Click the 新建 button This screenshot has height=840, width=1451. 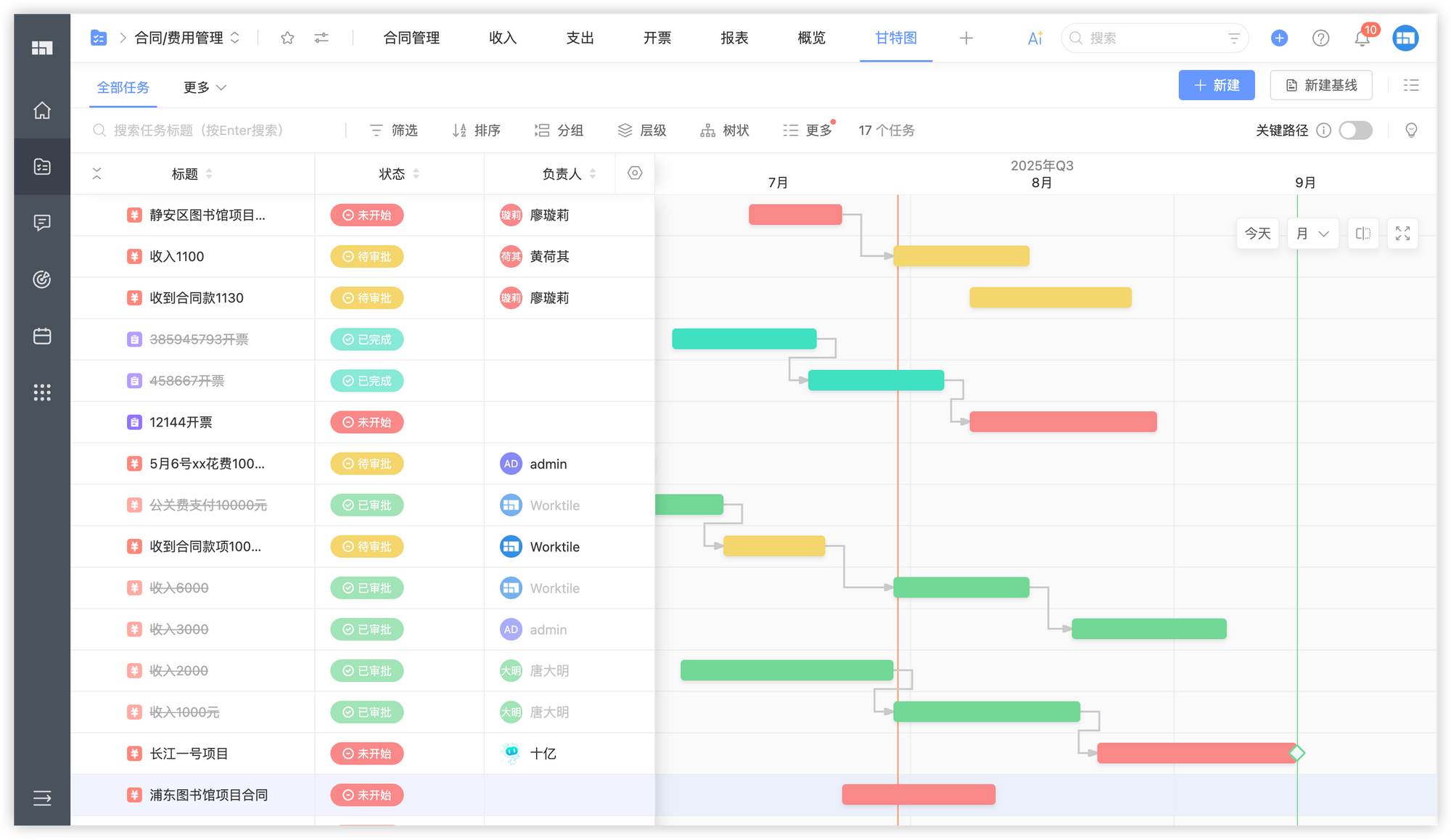point(1216,85)
